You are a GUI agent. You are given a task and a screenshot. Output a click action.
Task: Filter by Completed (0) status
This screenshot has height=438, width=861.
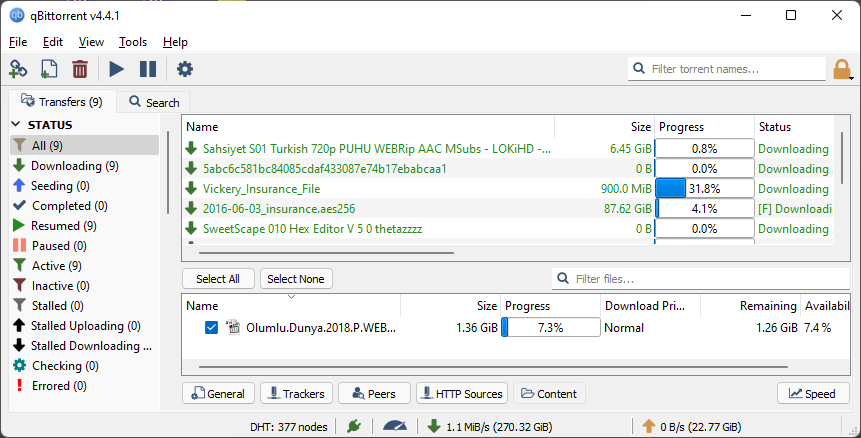click(85, 206)
